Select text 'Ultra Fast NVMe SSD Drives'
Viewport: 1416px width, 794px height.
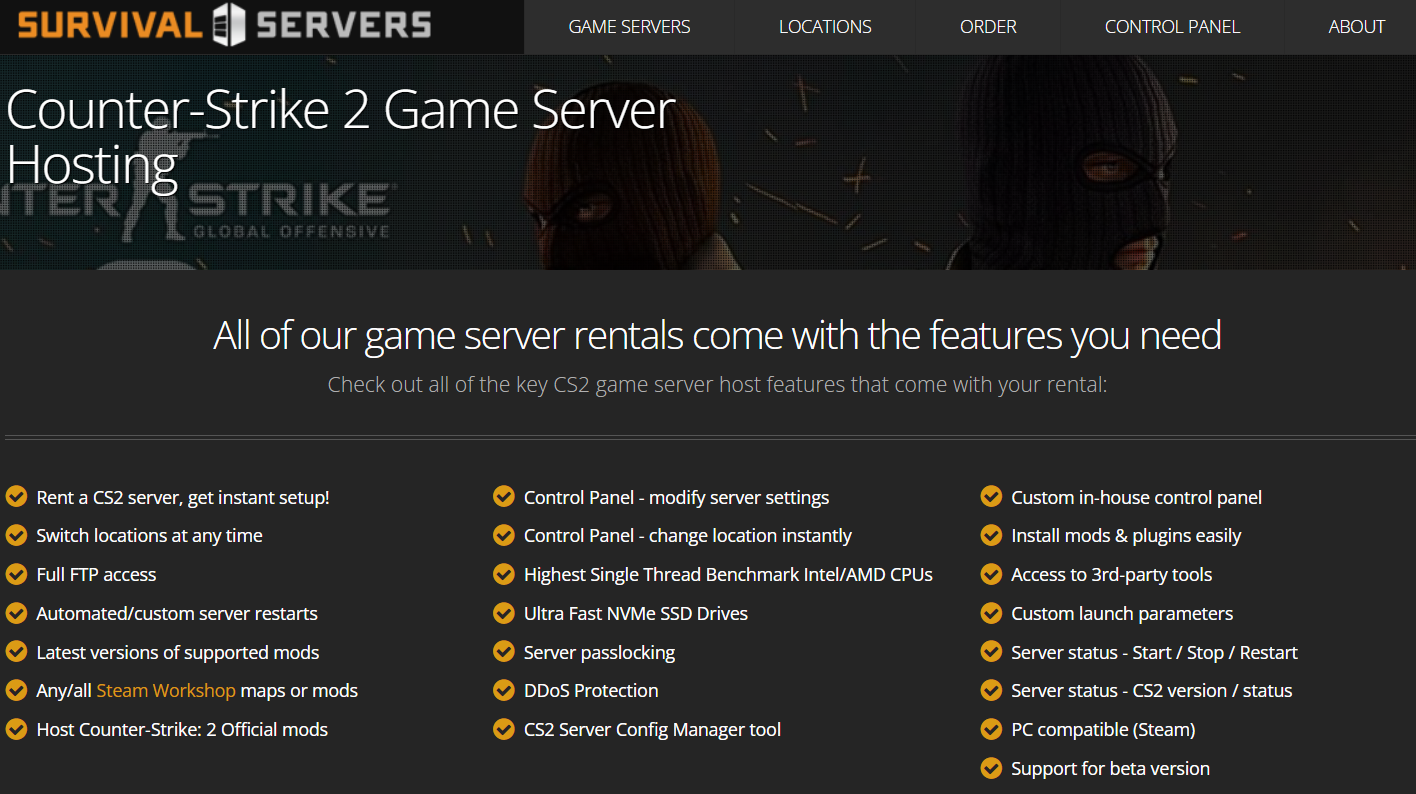(636, 614)
